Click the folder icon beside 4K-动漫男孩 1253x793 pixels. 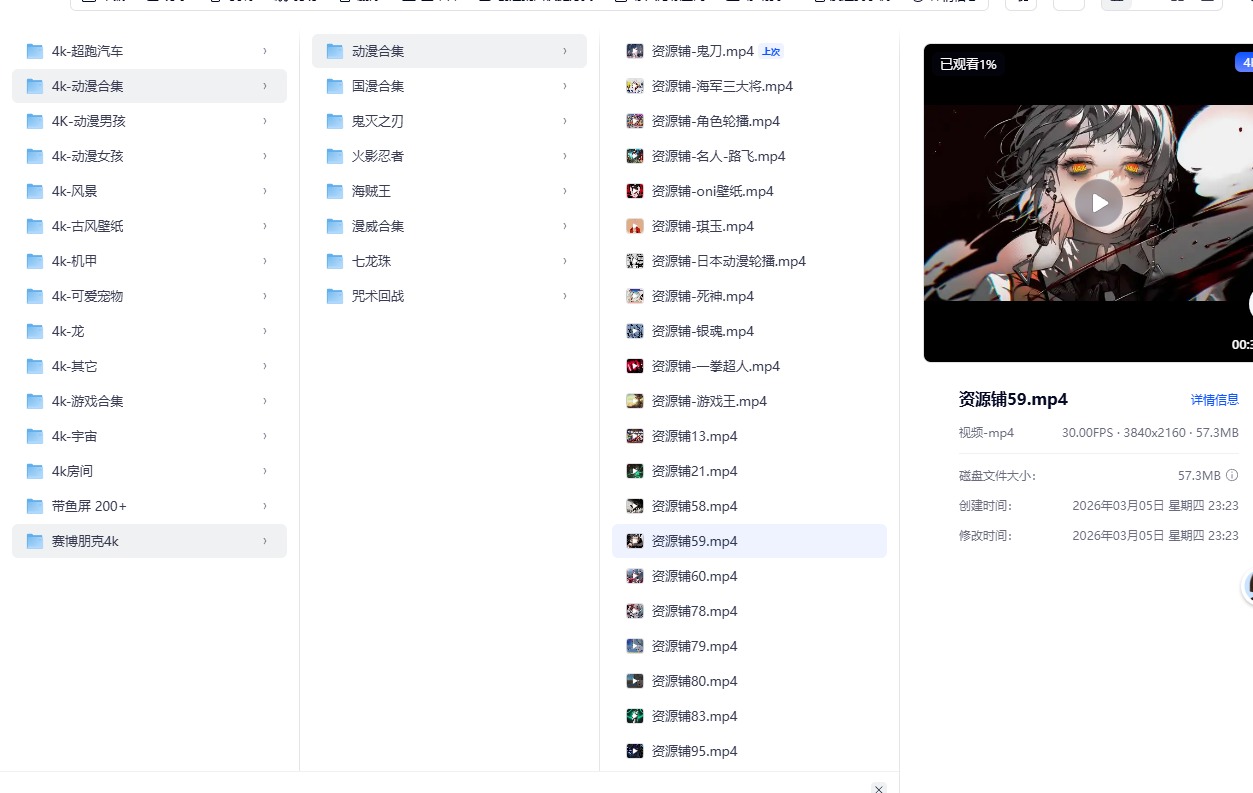35,121
